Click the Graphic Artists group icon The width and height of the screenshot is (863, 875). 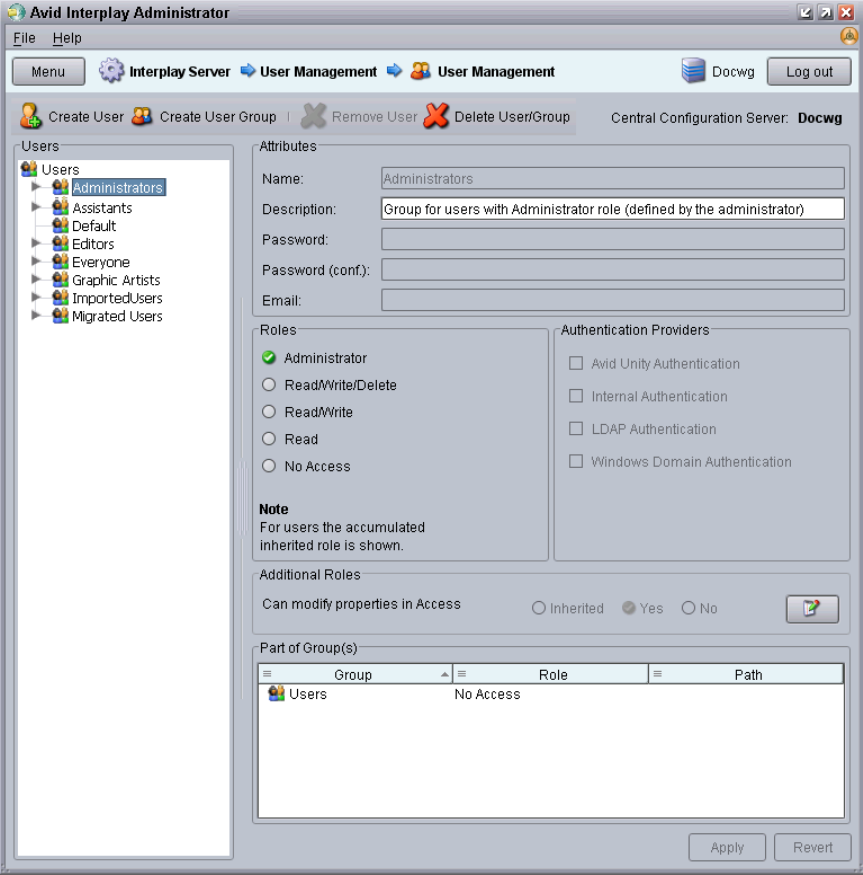click(x=60, y=279)
